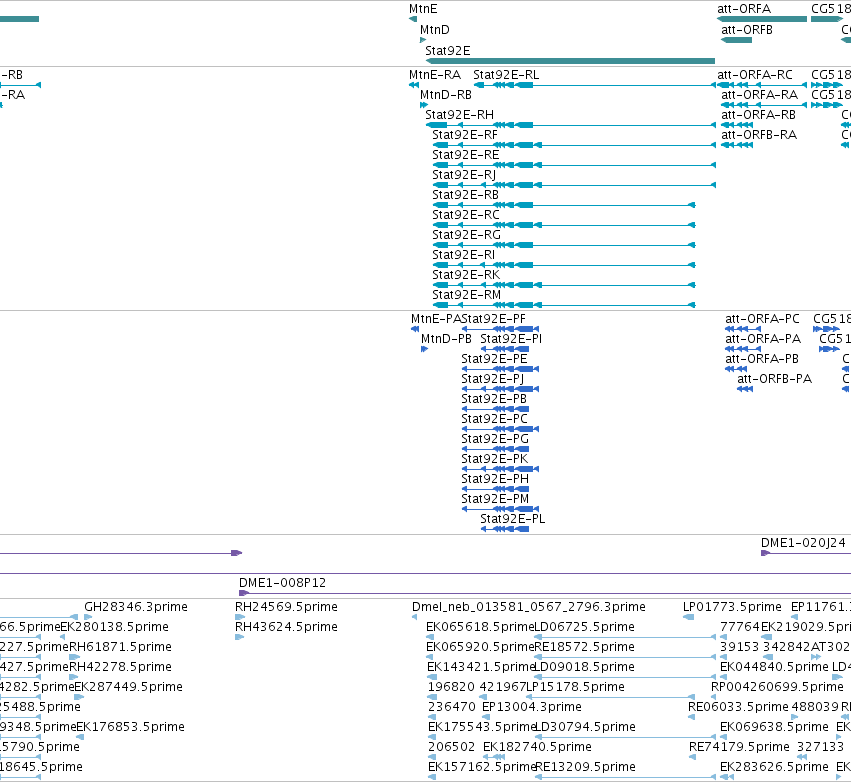Select the LP01773.5prime EST
Image resolution: width=851 pixels, height=782 pixels.
click(x=688, y=617)
